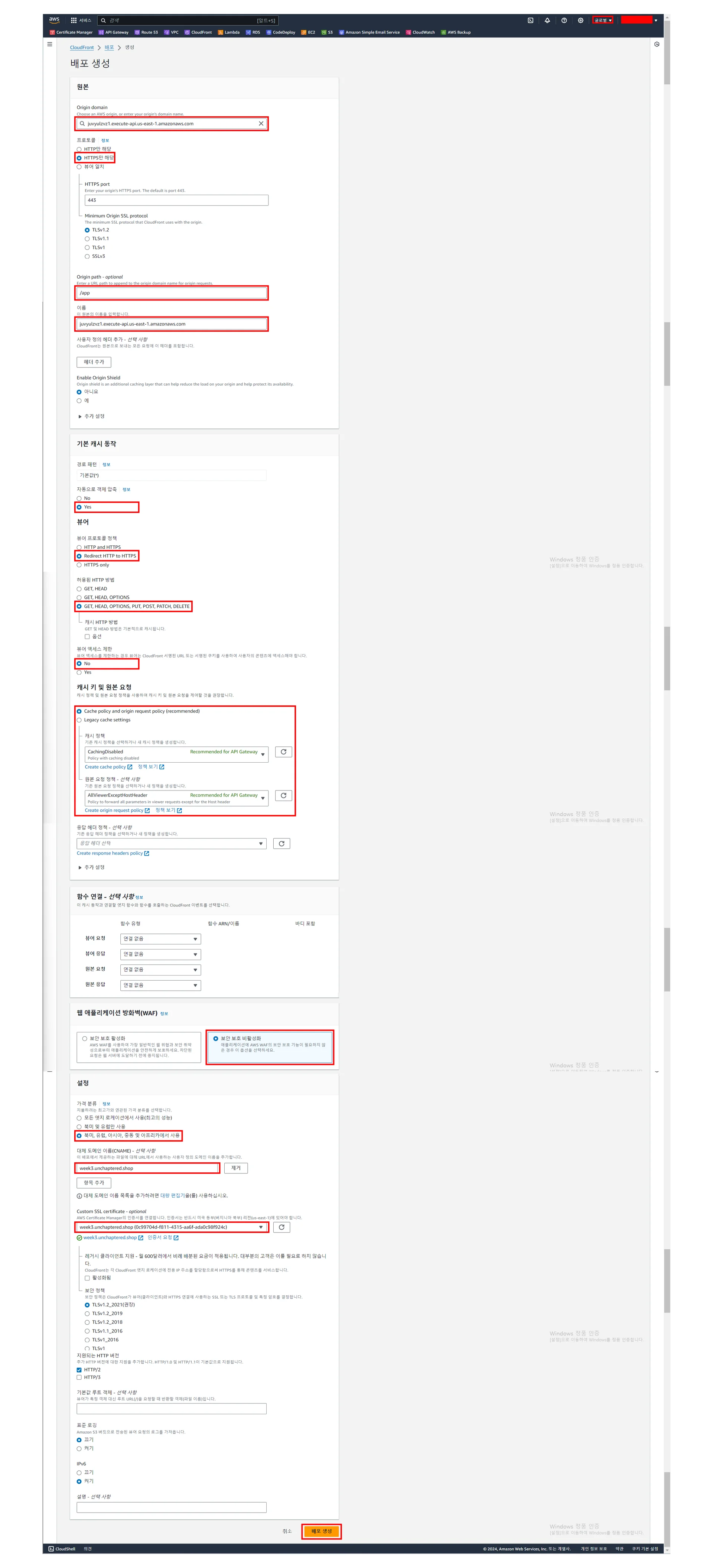Click the Create cache policy link
The width and height of the screenshot is (713, 1568).
(x=105, y=767)
